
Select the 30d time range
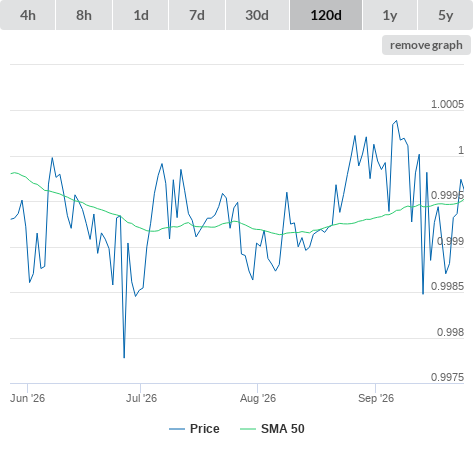tap(257, 15)
